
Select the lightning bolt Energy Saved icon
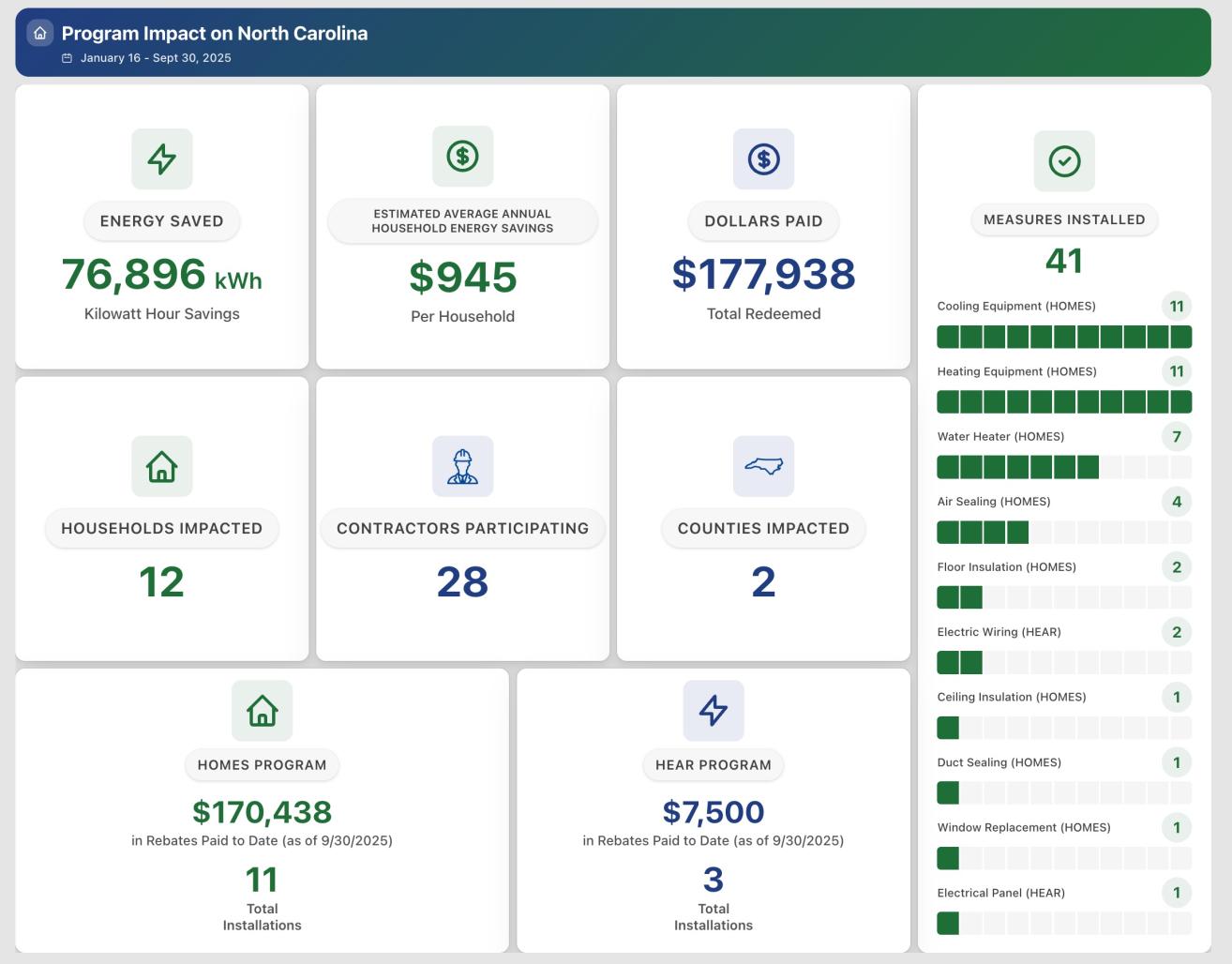(x=161, y=158)
